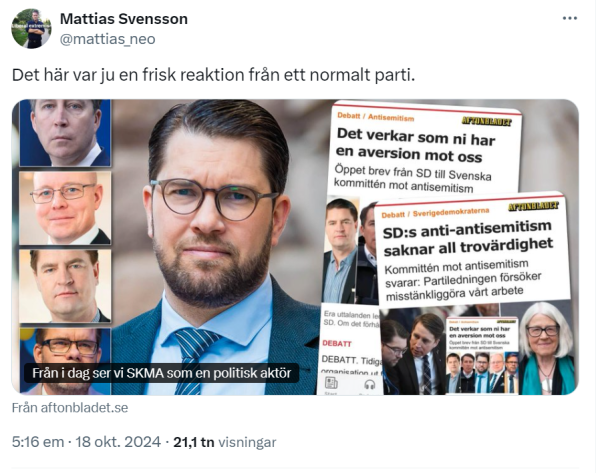The height and width of the screenshot is (473, 600).
Task: Click the bald man with glasses portrait
Action: [x=65, y=208]
